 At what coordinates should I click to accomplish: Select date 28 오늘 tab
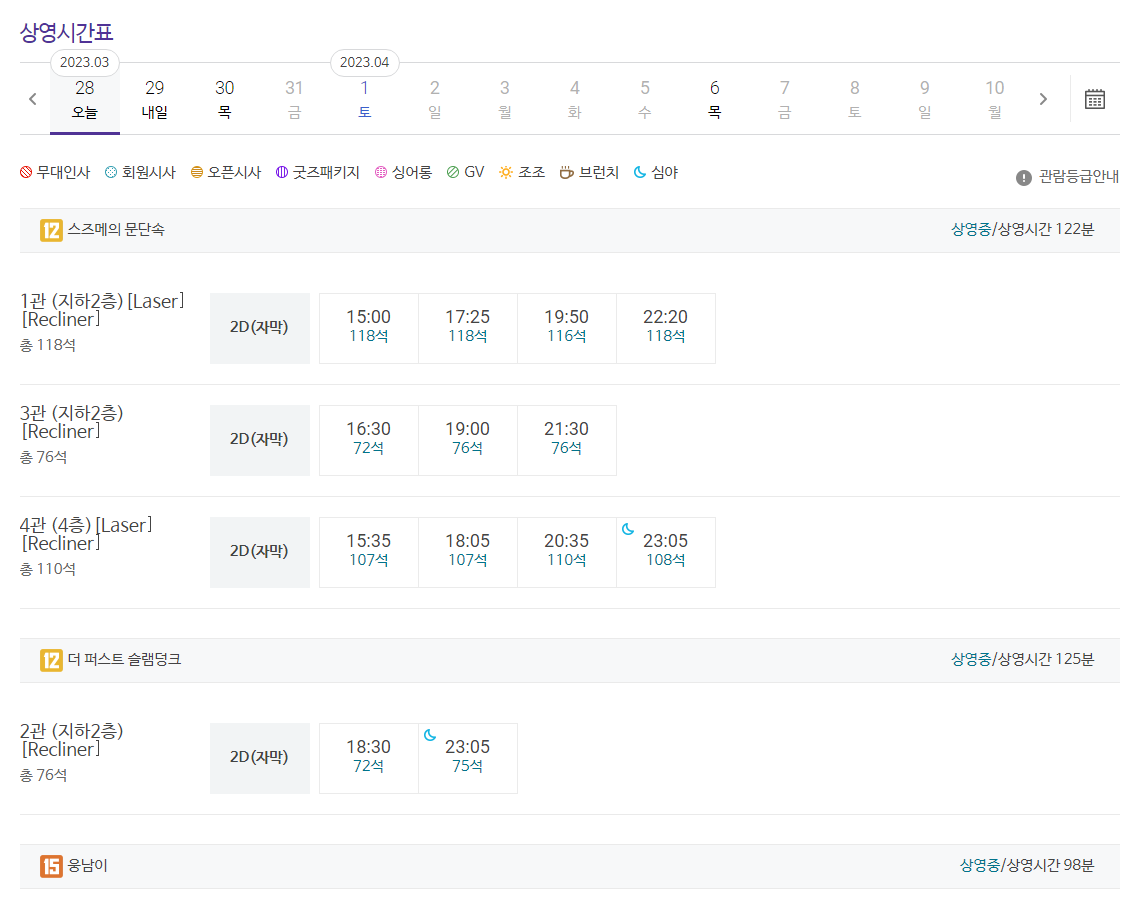(84, 100)
